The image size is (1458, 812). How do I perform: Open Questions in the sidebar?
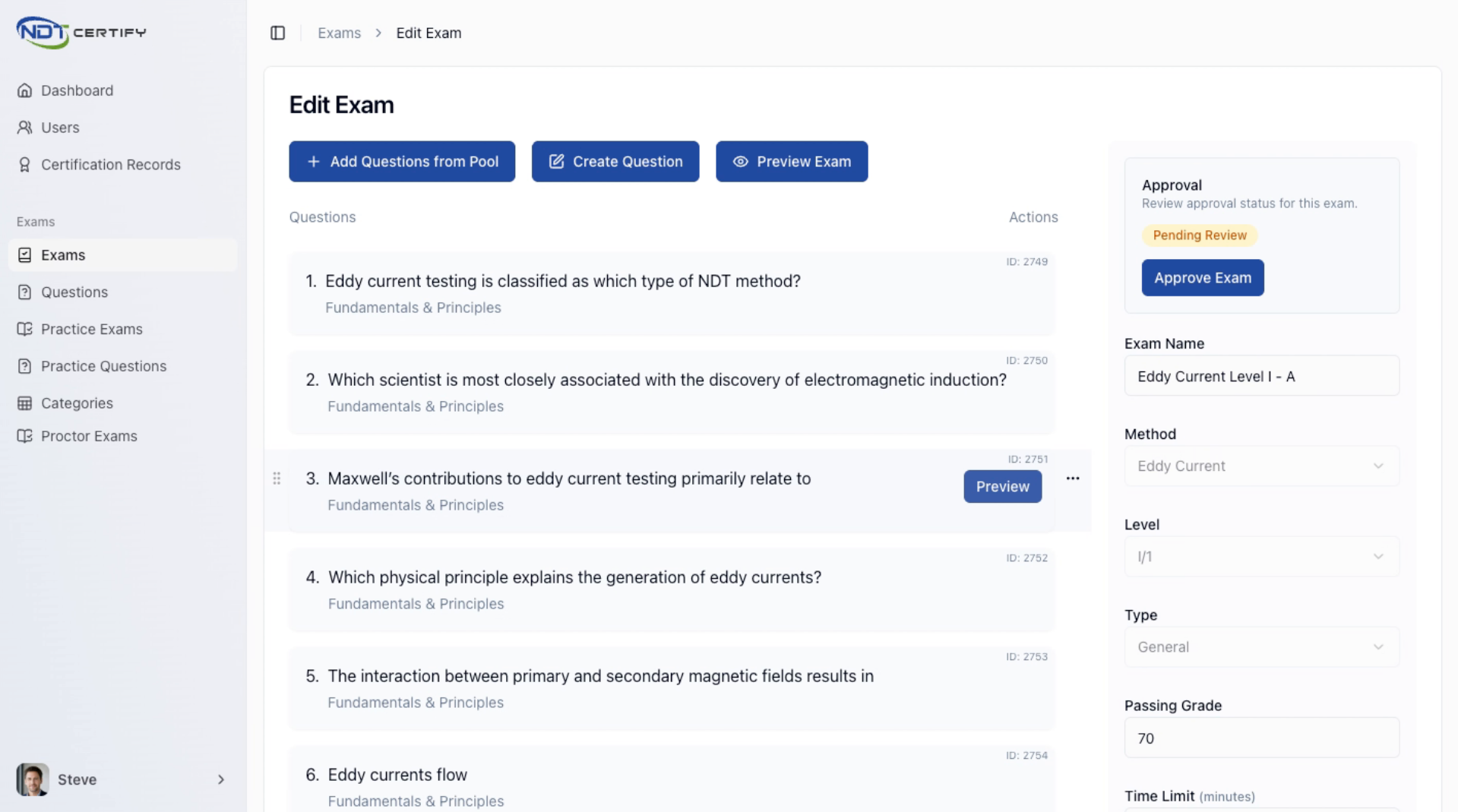pos(123,292)
